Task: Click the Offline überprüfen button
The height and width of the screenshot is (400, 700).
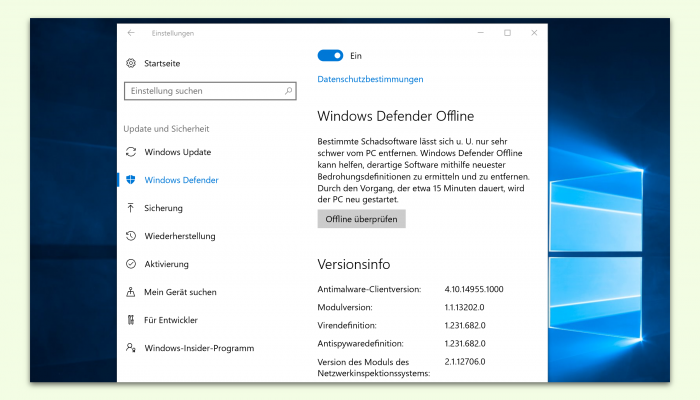Action: [362, 219]
